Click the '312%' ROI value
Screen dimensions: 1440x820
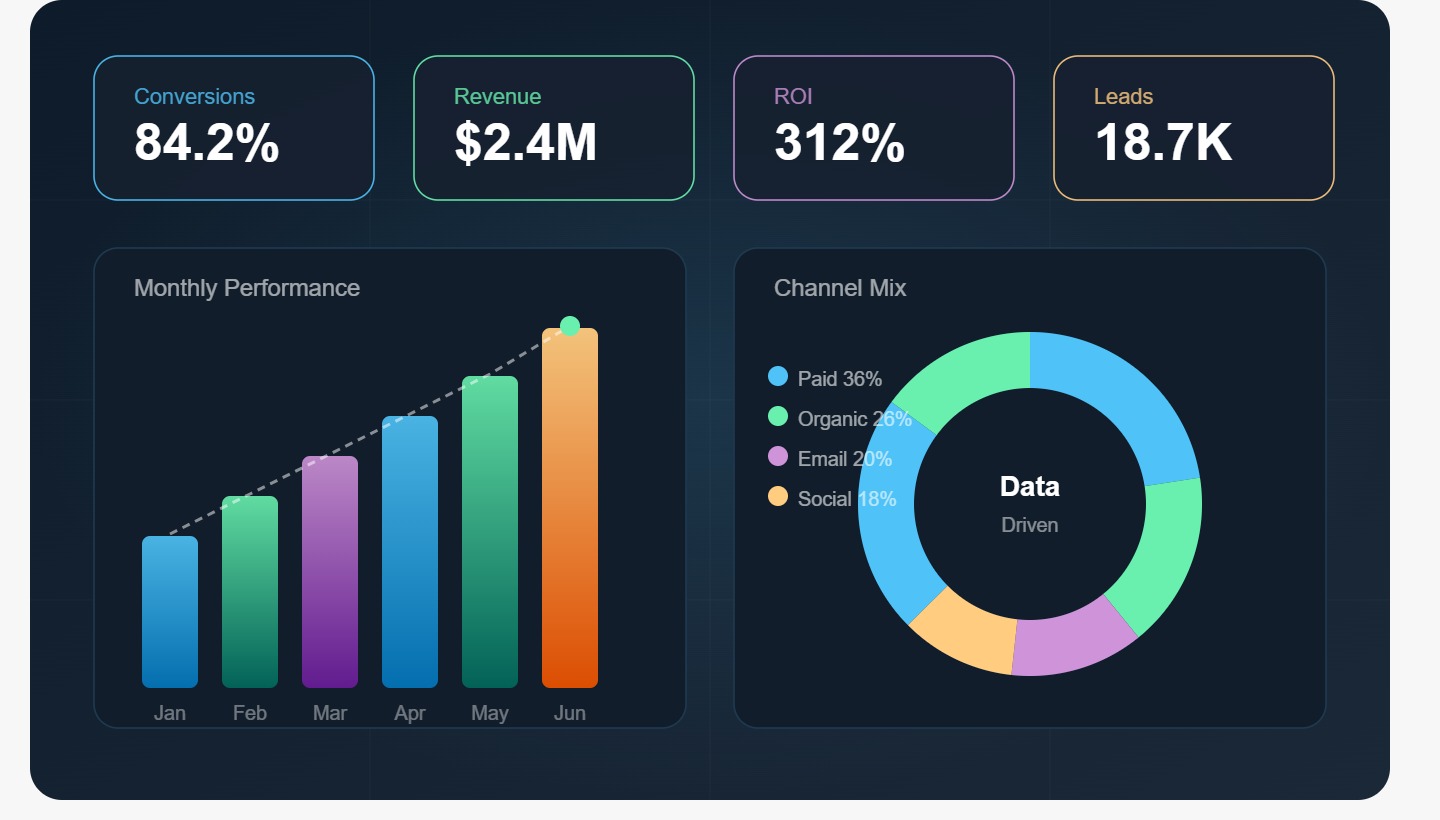pos(840,142)
